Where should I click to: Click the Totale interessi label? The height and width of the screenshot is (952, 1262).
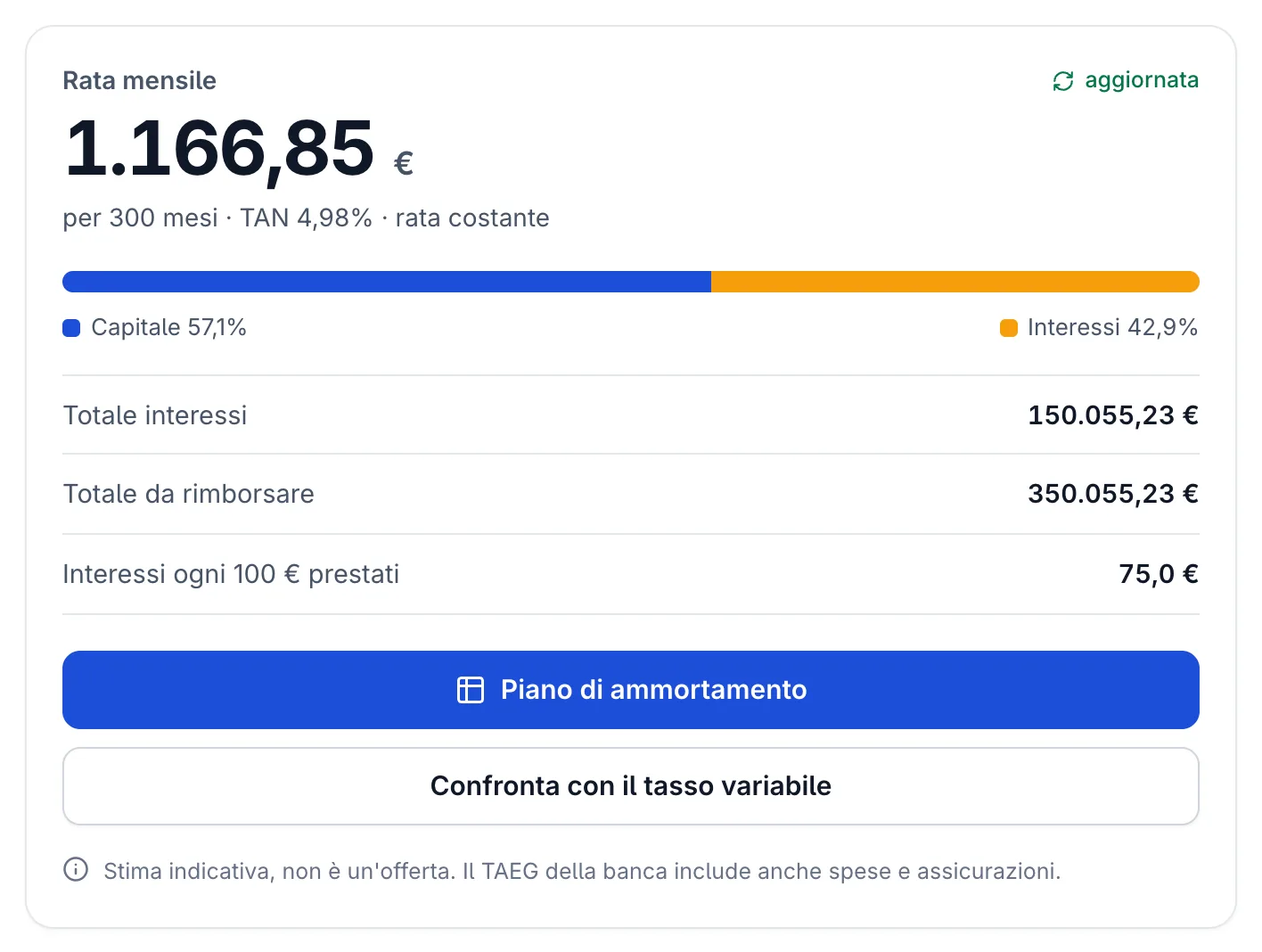point(155,415)
